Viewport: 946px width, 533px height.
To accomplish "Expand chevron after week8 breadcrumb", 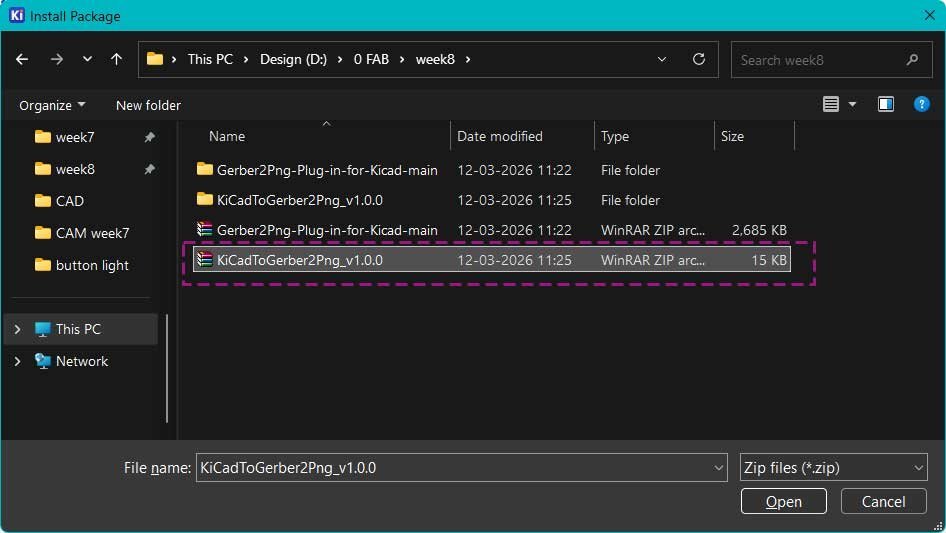I will click(x=468, y=59).
